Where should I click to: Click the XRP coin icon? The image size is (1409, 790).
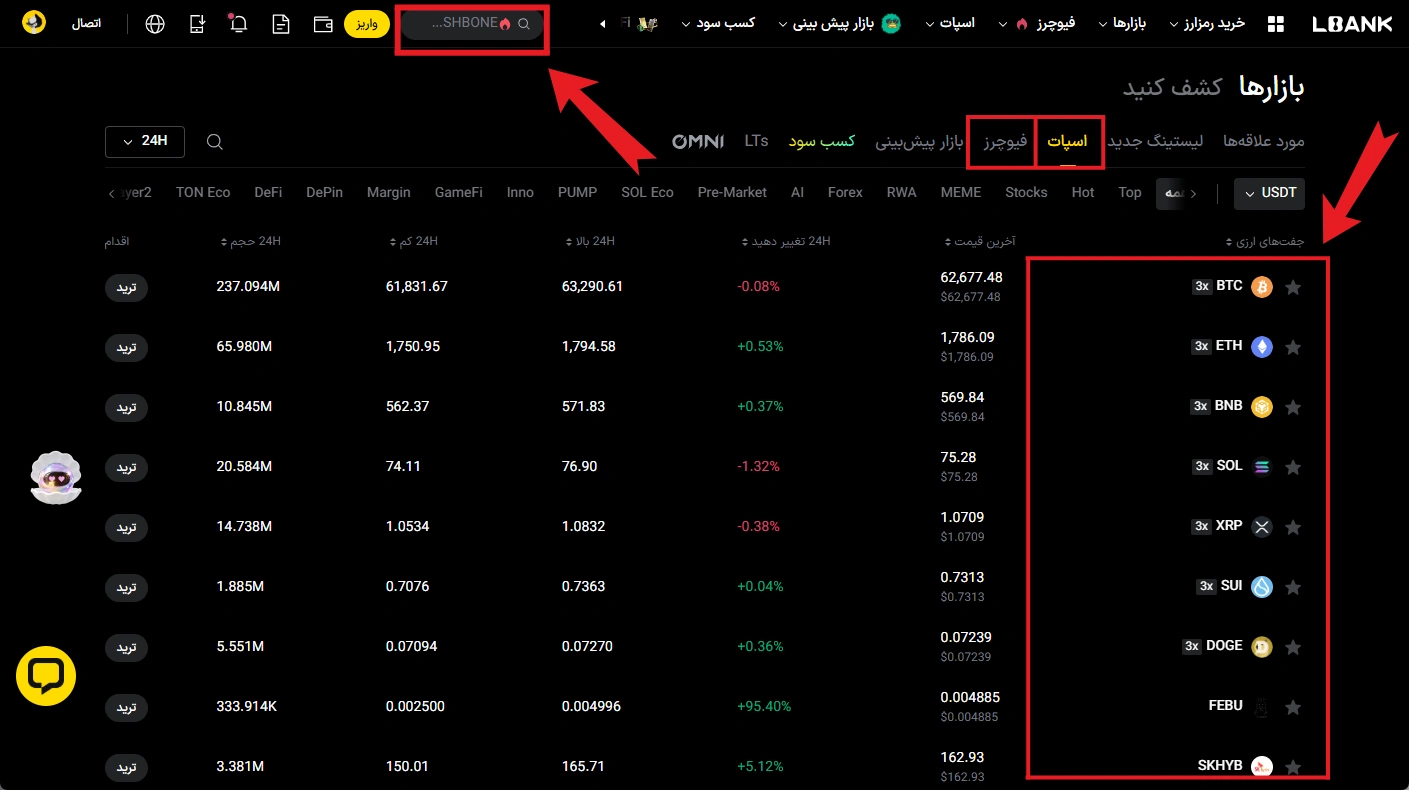pyautogui.click(x=1262, y=527)
